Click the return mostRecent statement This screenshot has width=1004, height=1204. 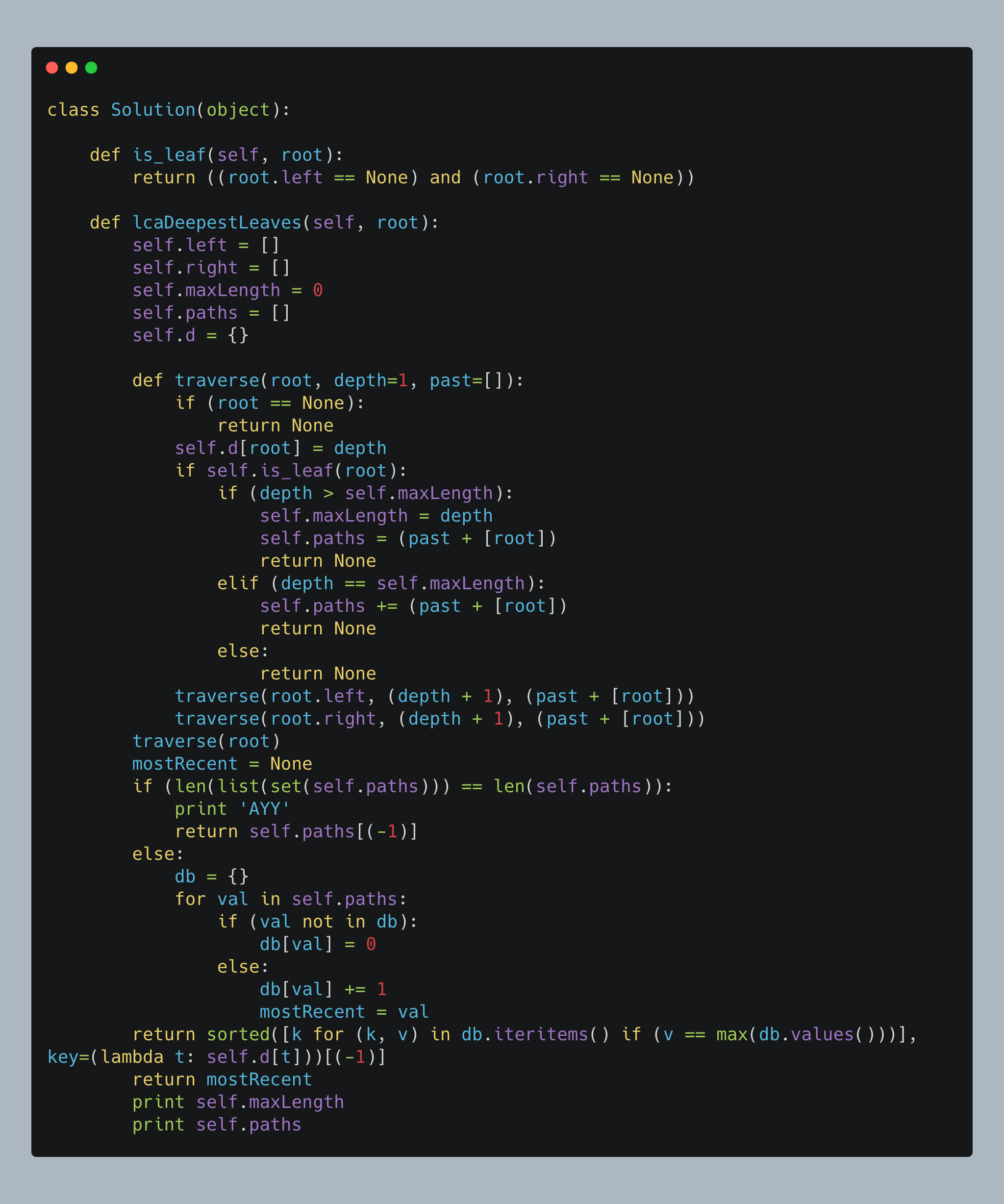point(222,1079)
